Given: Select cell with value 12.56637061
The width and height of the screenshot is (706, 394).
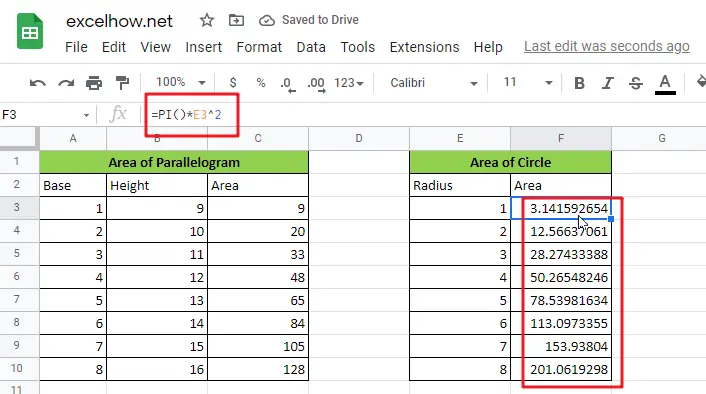Looking at the screenshot, I should click(561, 231).
